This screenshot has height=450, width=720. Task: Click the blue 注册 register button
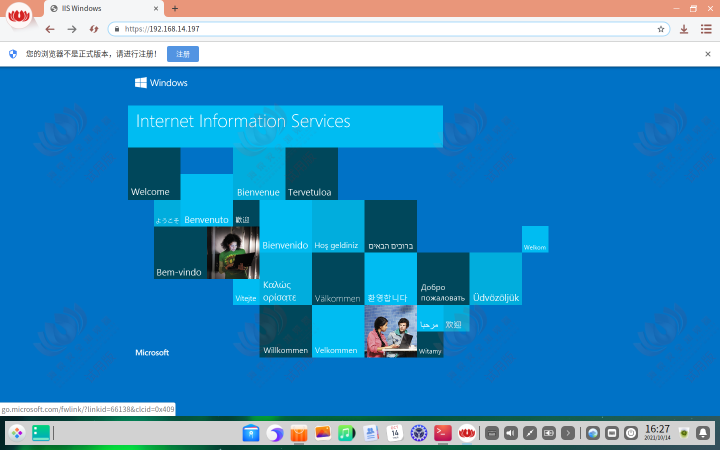(183, 53)
